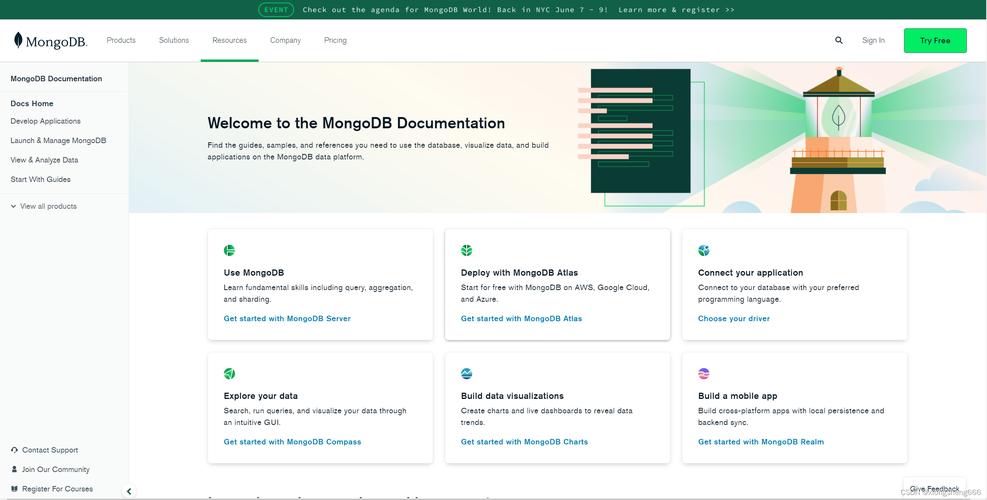Collapse sidebar with the chevron button
This screenshot has width=987, height=500.
[x=129, y=491]
